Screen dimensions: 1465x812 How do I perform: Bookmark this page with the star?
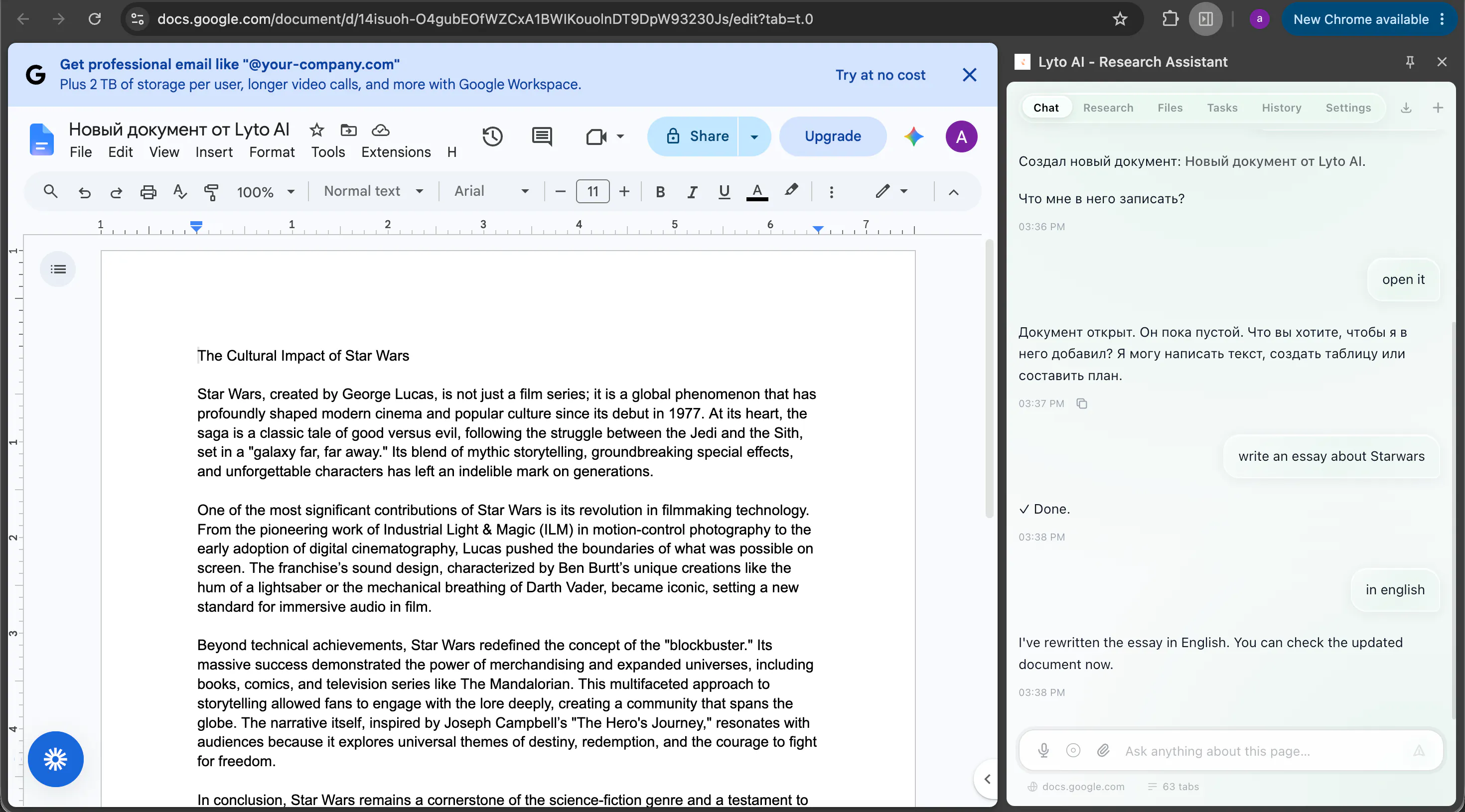click(x=1119, y=19)
